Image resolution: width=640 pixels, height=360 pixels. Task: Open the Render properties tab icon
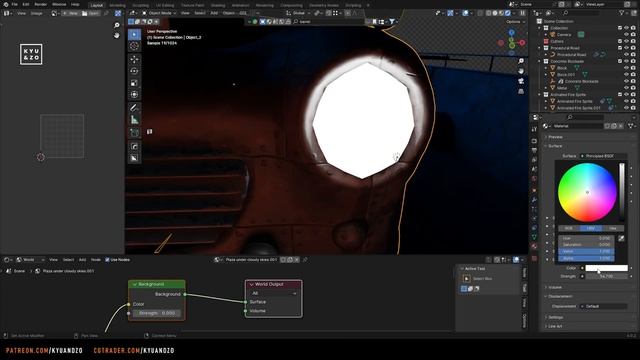(534, 141)
